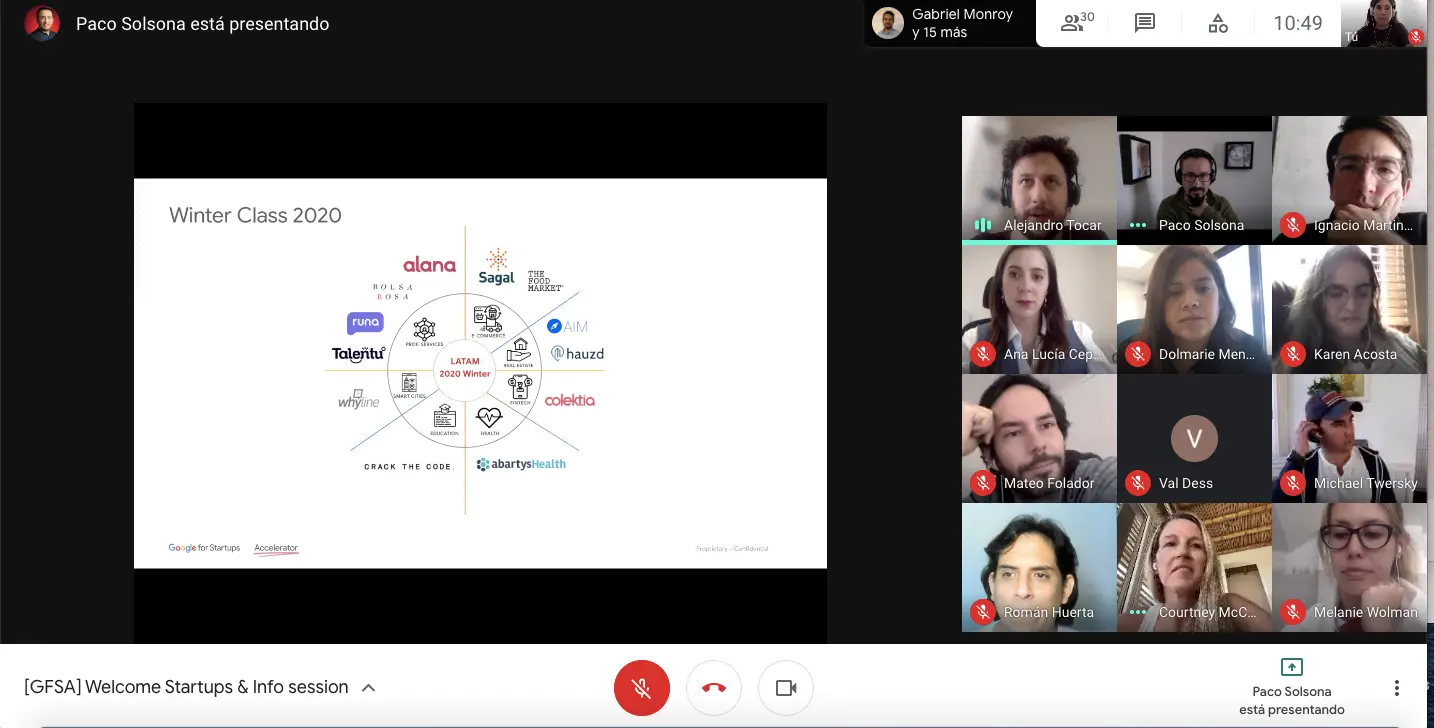Toggle the camera button
Image resolution: width=1434 pixels, height=728 pixels.
point(786,688)
